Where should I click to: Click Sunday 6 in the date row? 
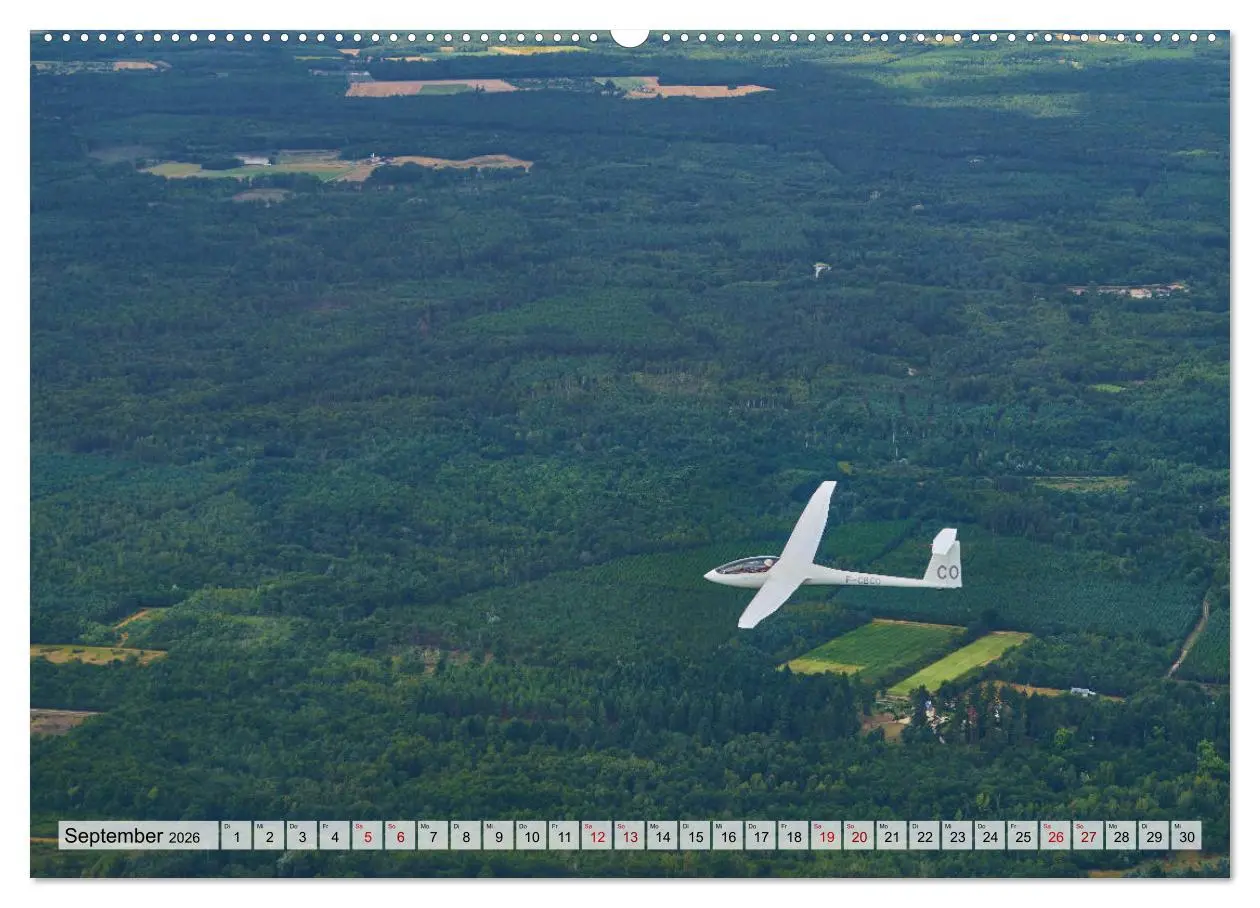(400, 836)
